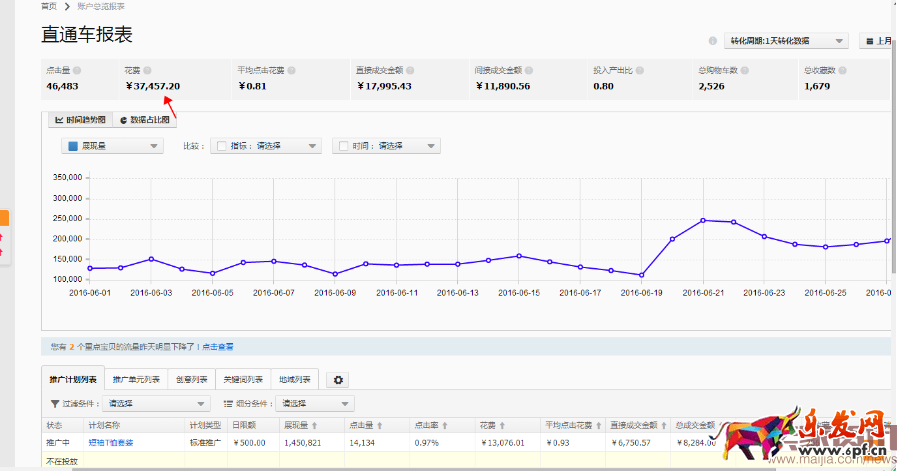This screenshot has height=471, width=897.
Task: Click the 不在投放 status row
Action: 62,461
